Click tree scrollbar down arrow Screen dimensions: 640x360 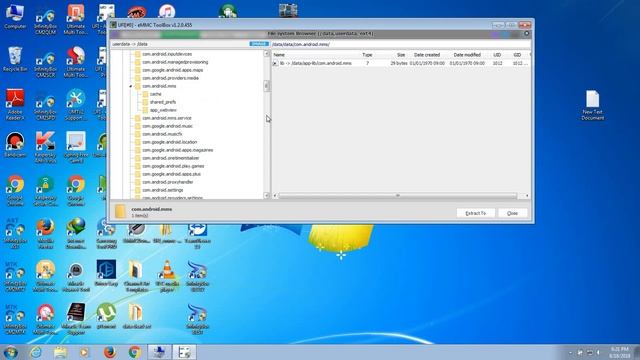(267, 196)
